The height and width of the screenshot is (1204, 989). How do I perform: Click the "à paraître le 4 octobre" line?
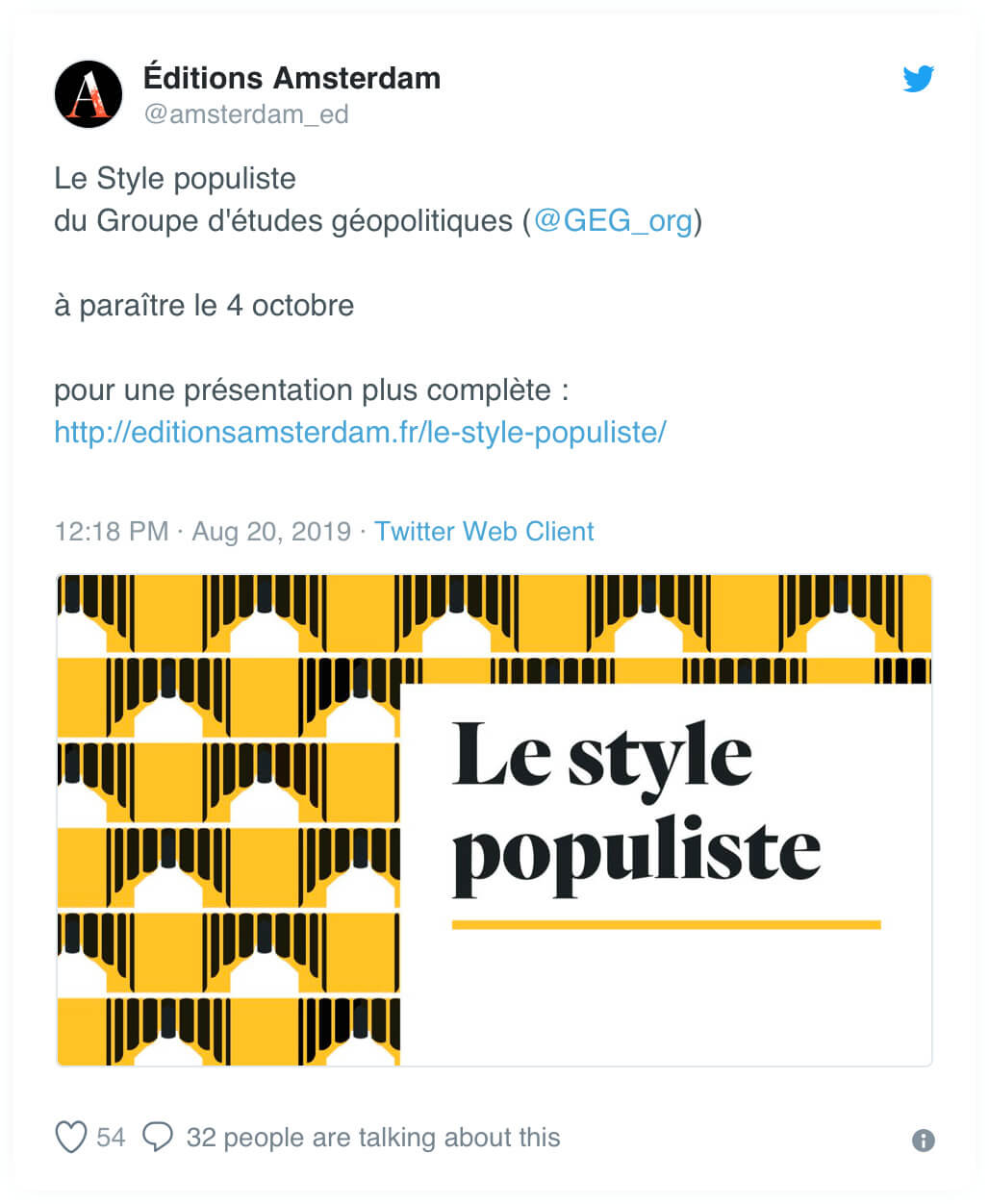[204, 306]
